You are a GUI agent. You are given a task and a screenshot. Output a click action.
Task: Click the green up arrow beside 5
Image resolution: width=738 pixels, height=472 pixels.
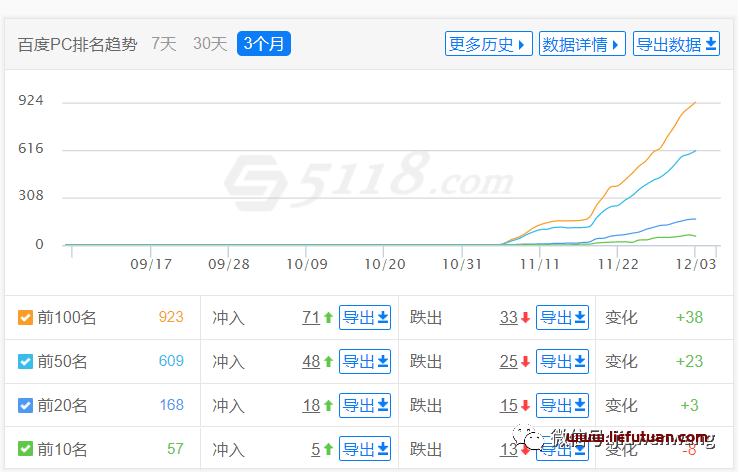[x=329, y=449]
